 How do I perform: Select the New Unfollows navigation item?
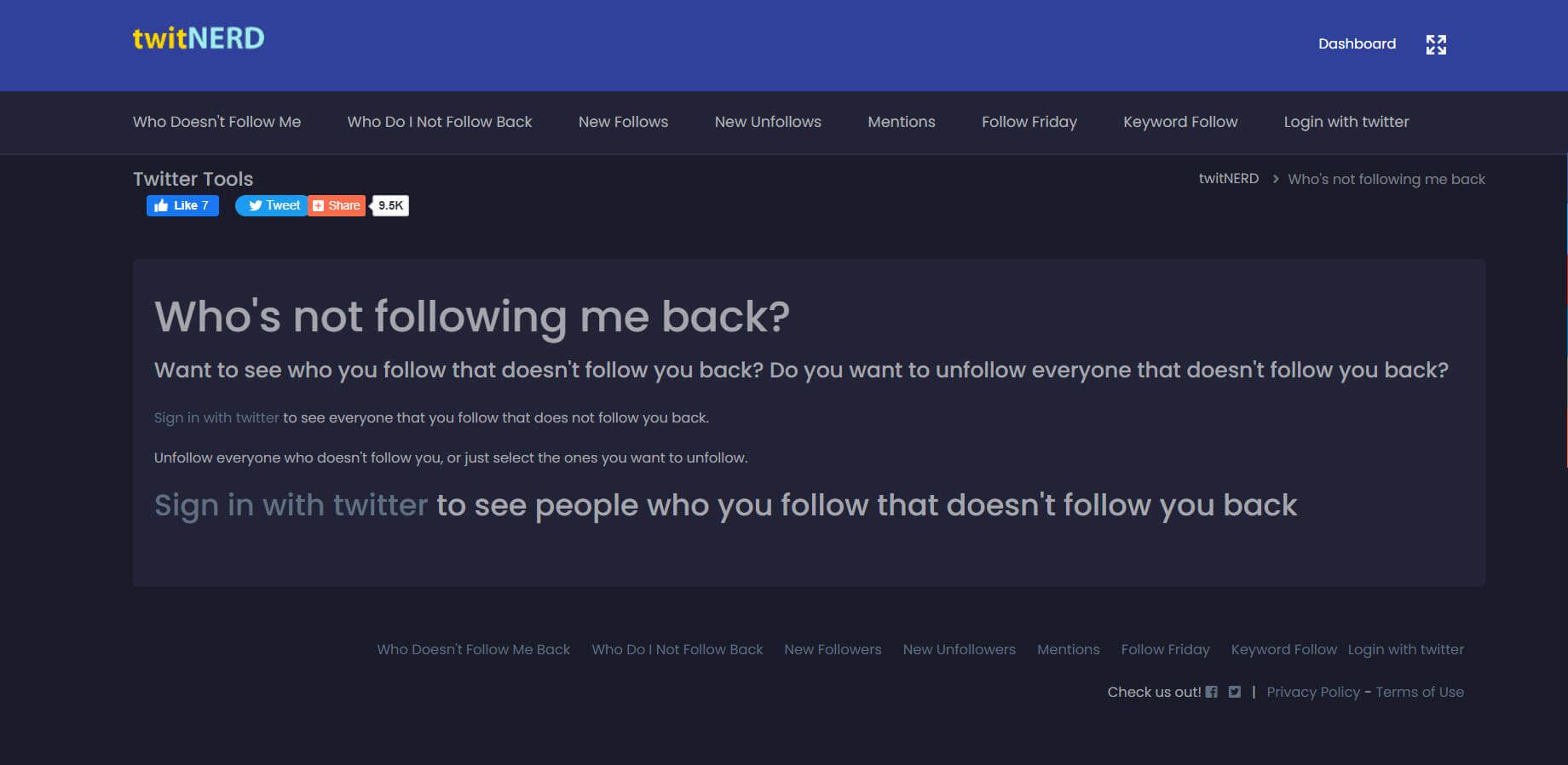click(767, 122)
